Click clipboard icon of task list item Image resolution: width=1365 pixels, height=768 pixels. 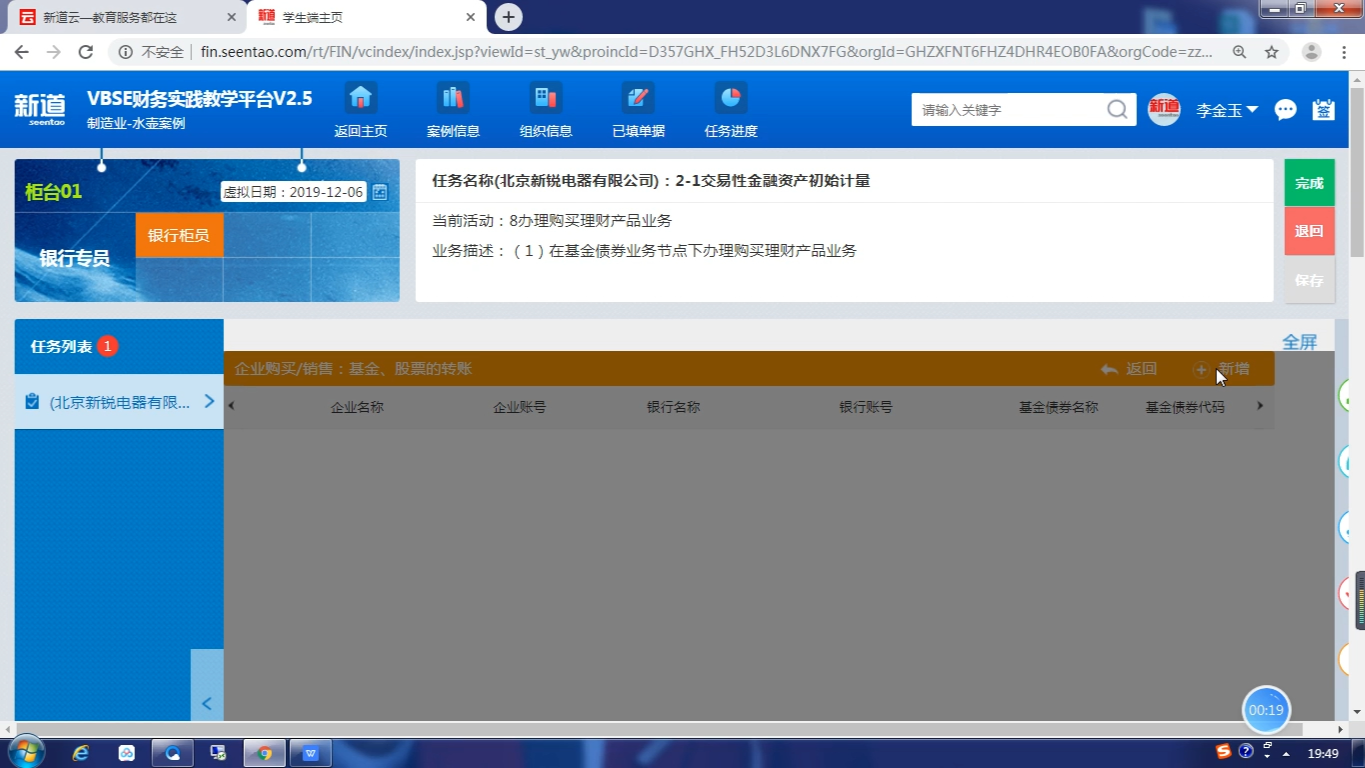point(32,402)
